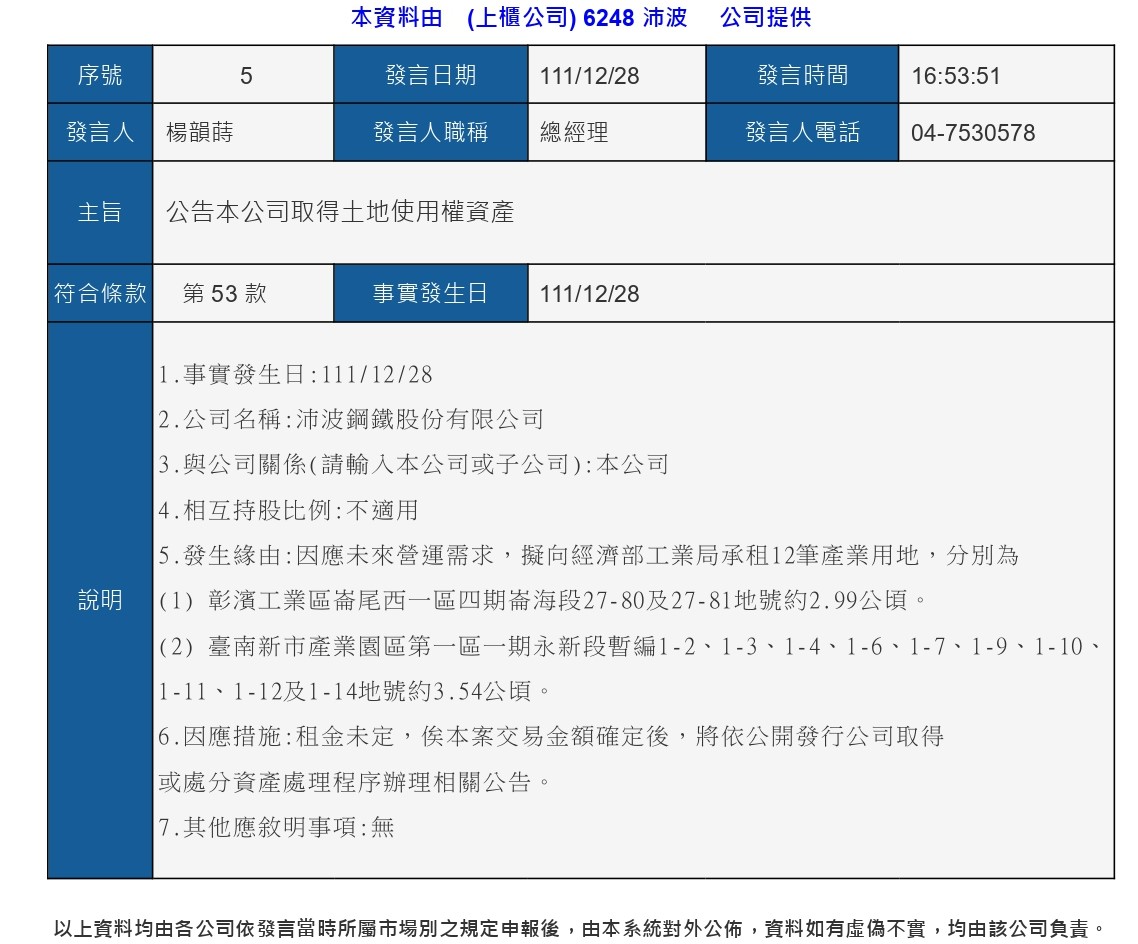The height and width of the screenshot is (944, 1138).
Task: Click the '序號' header cell
Action: [x=100, y=75]
